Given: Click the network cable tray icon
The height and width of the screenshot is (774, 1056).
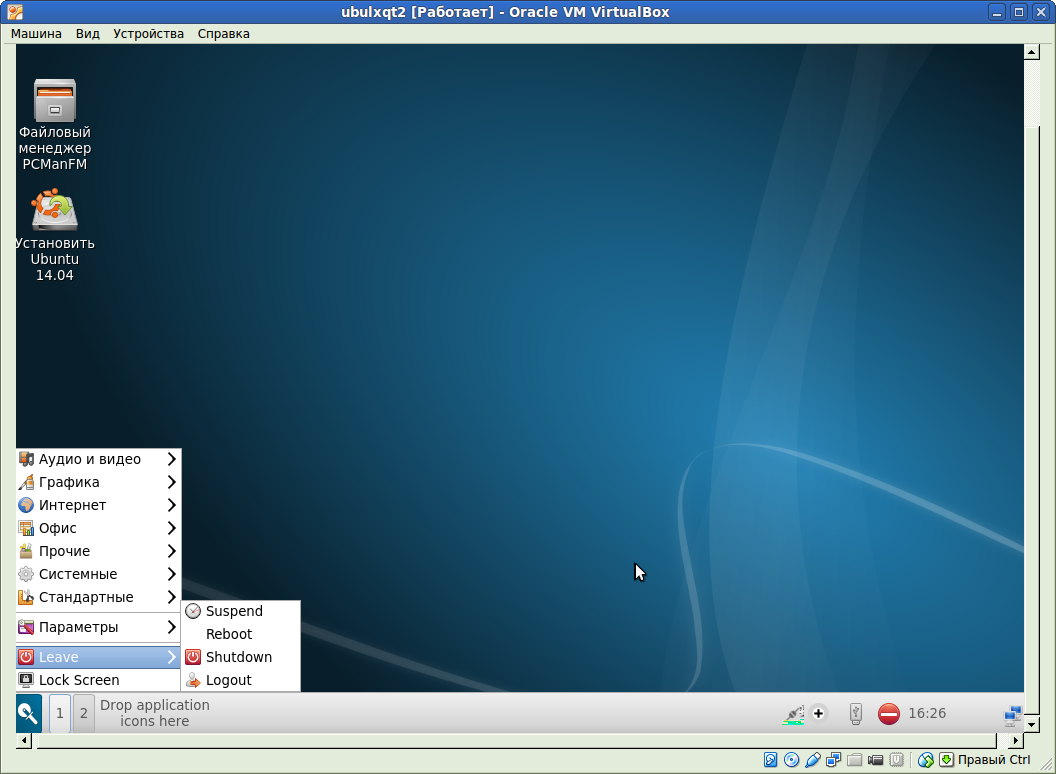Looking at the screenshot, I should (x=793, y=714).
